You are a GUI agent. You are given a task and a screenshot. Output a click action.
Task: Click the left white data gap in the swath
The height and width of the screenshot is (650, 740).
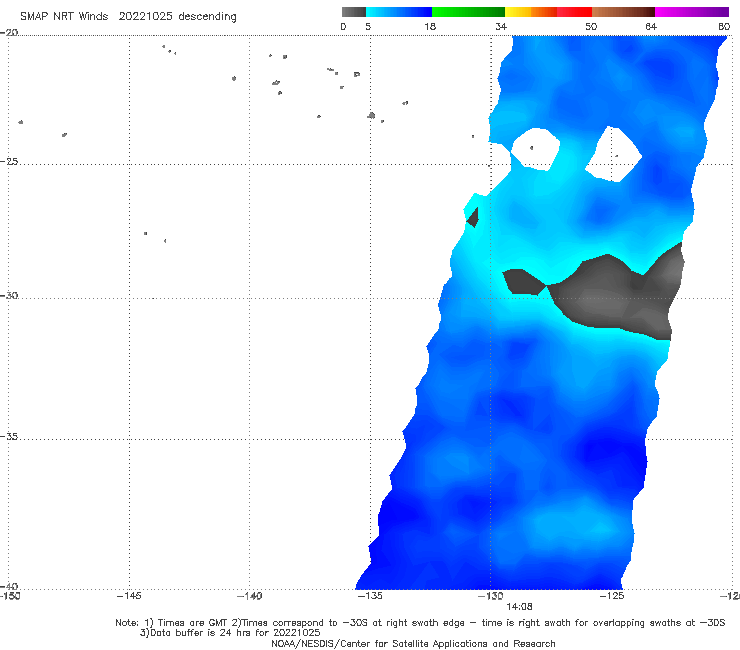[536, 149]
